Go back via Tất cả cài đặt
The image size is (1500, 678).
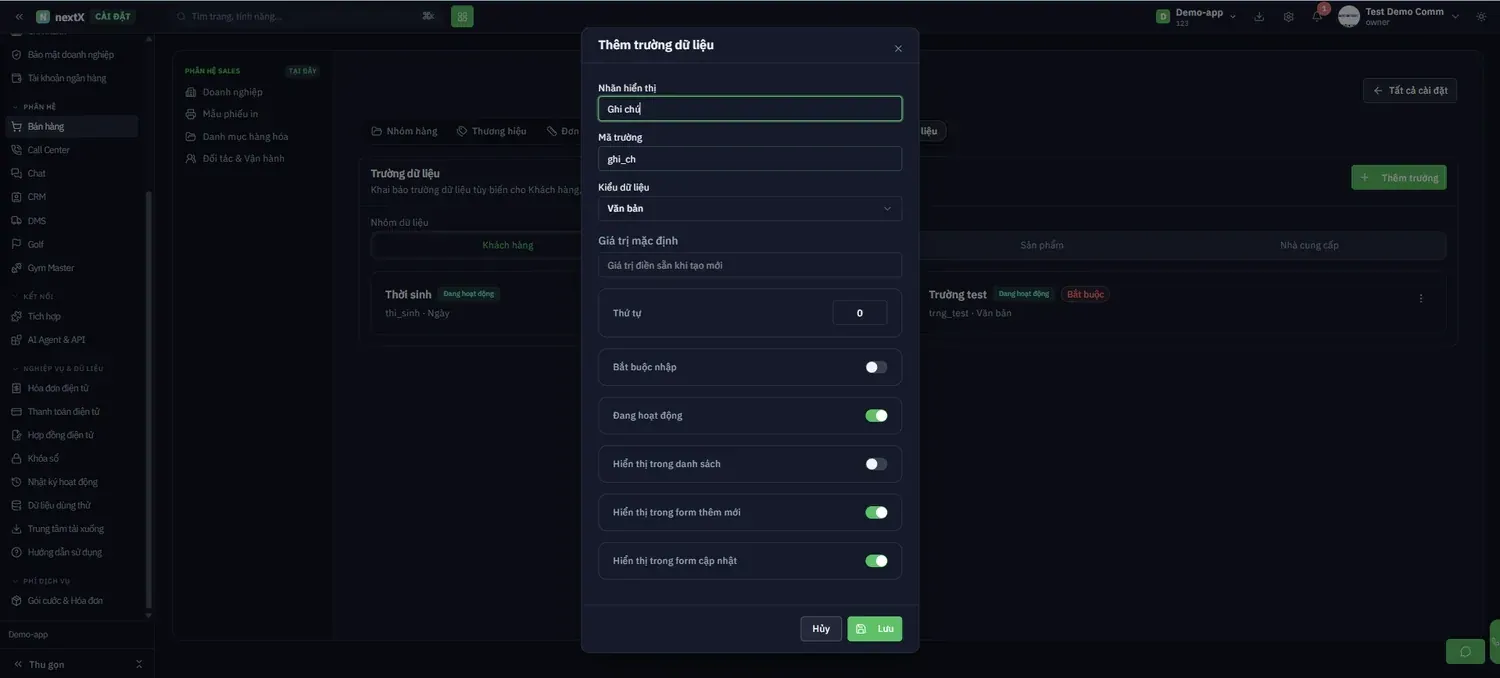[1410, 90]
